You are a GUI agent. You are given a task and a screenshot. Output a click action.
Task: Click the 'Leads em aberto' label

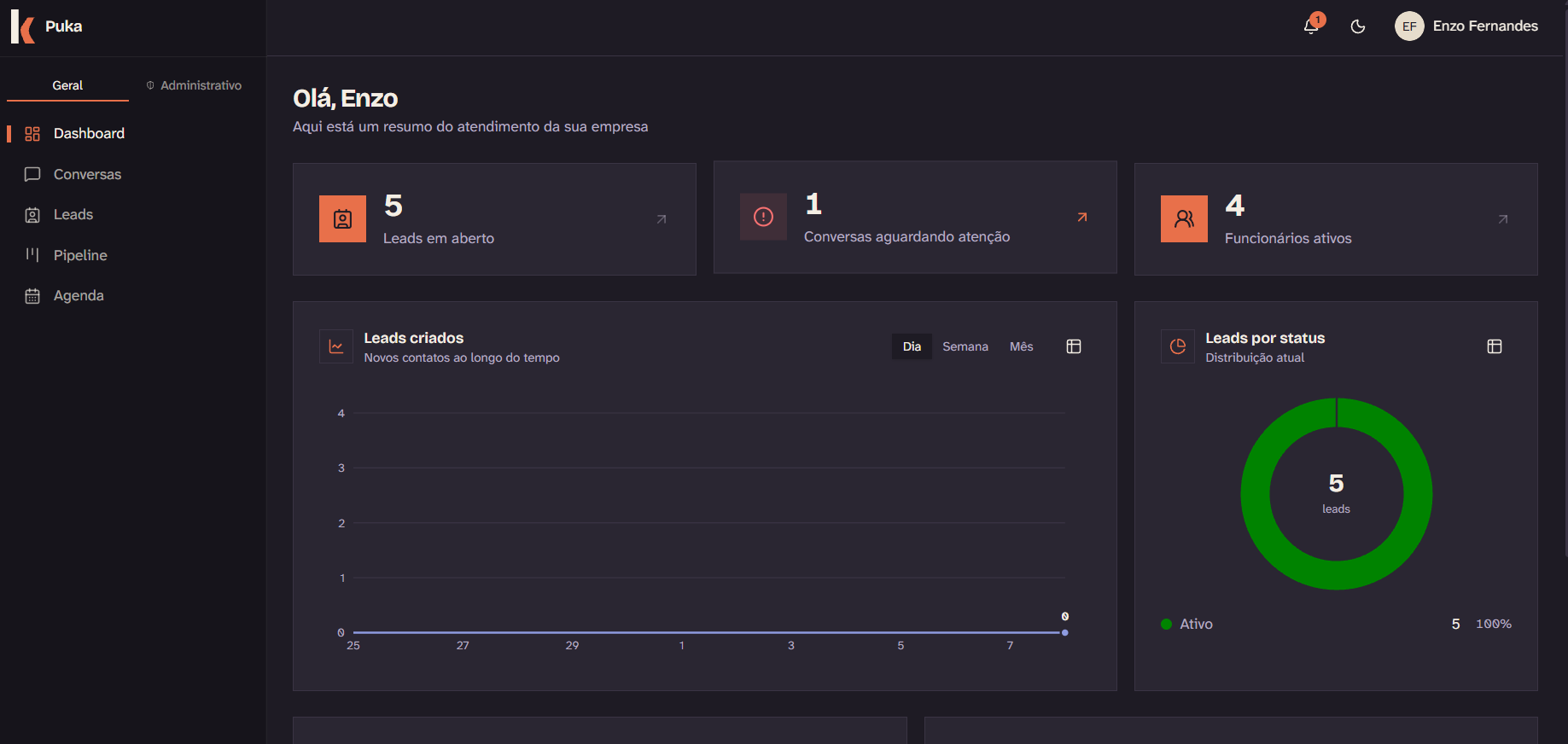439,239
